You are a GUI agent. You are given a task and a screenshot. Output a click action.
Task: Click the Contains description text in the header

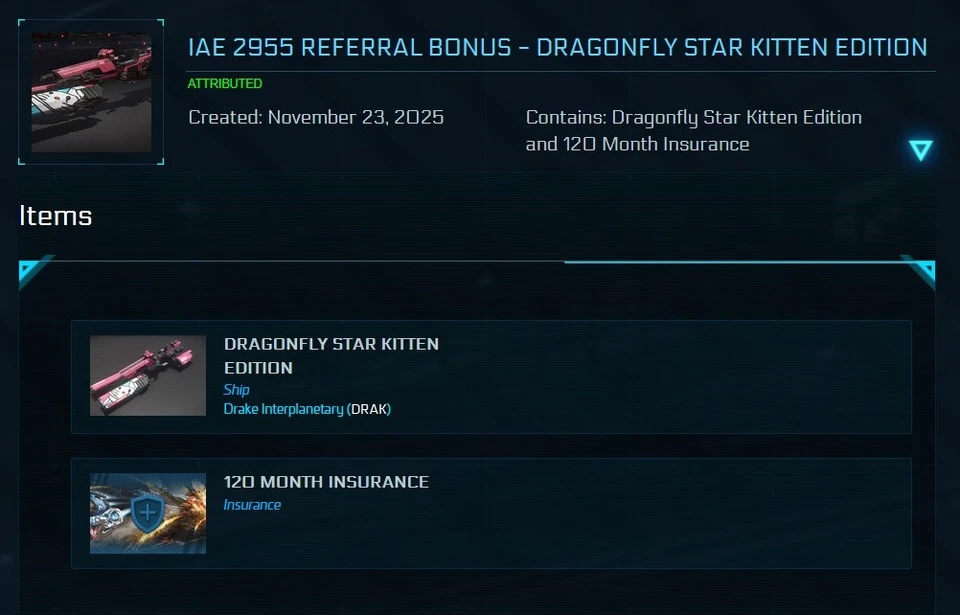point(693,130)
